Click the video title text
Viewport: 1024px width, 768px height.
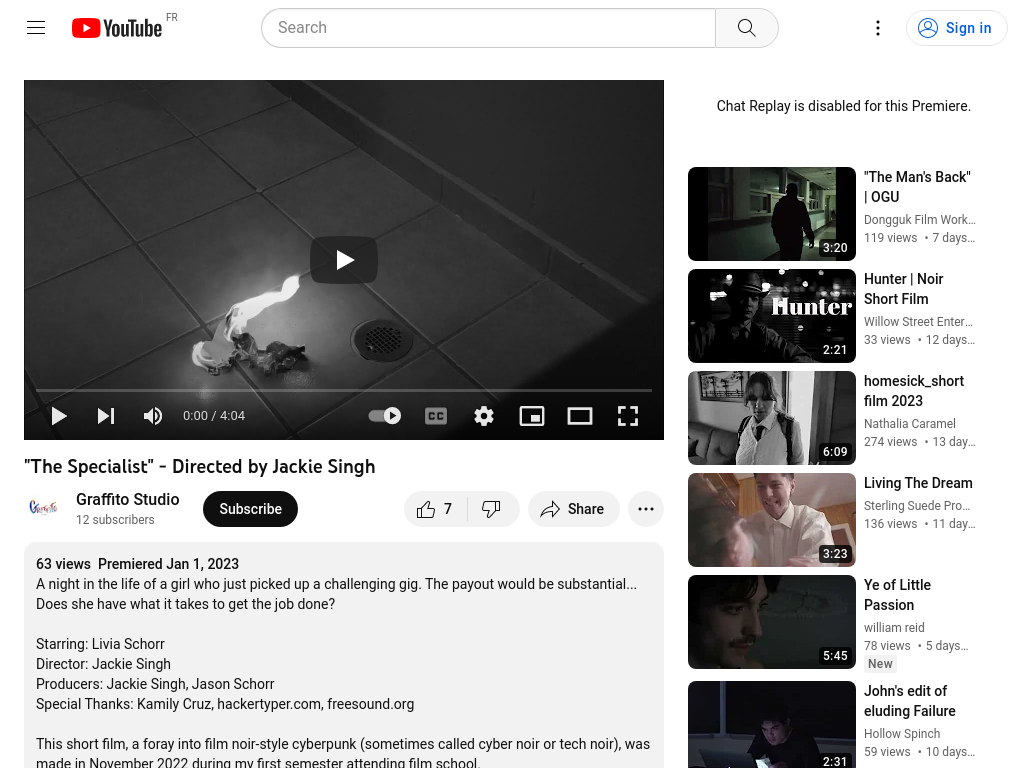(x=199, y=466)
